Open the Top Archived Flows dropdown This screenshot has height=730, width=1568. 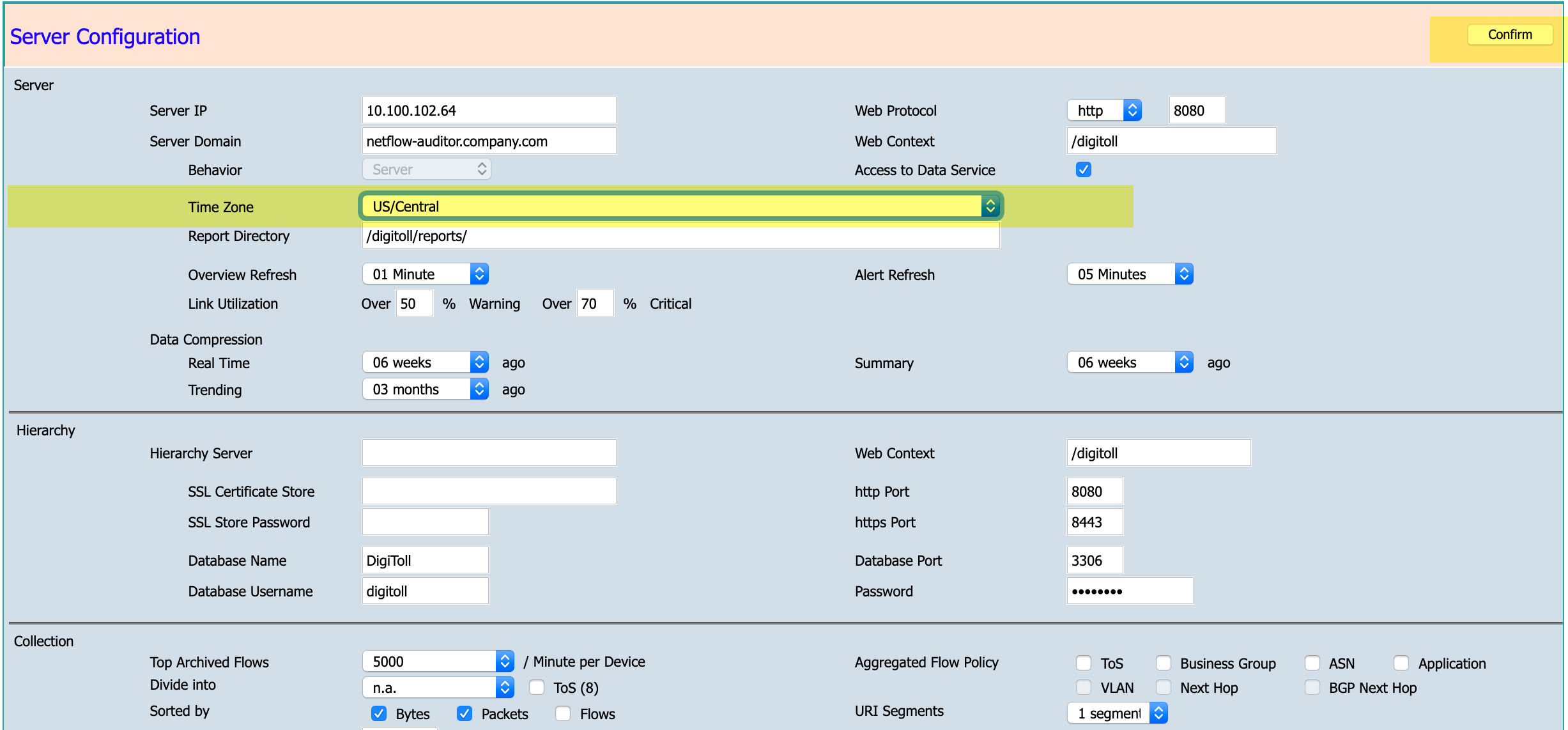(x=438, y=661)
